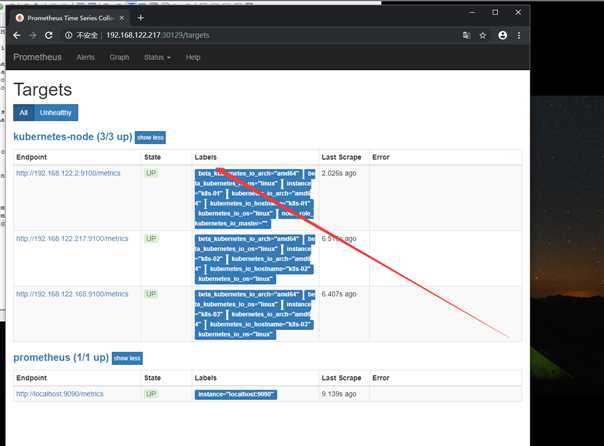Go back using the browser back arrow

pos(17,35)
